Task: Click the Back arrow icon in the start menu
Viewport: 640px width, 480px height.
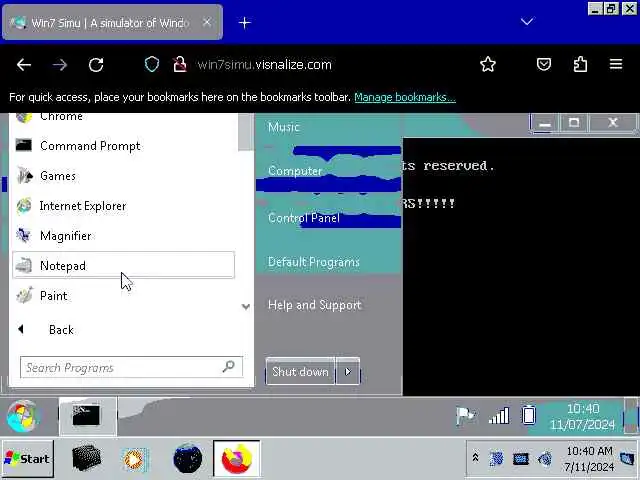Action: coord(21,329)
